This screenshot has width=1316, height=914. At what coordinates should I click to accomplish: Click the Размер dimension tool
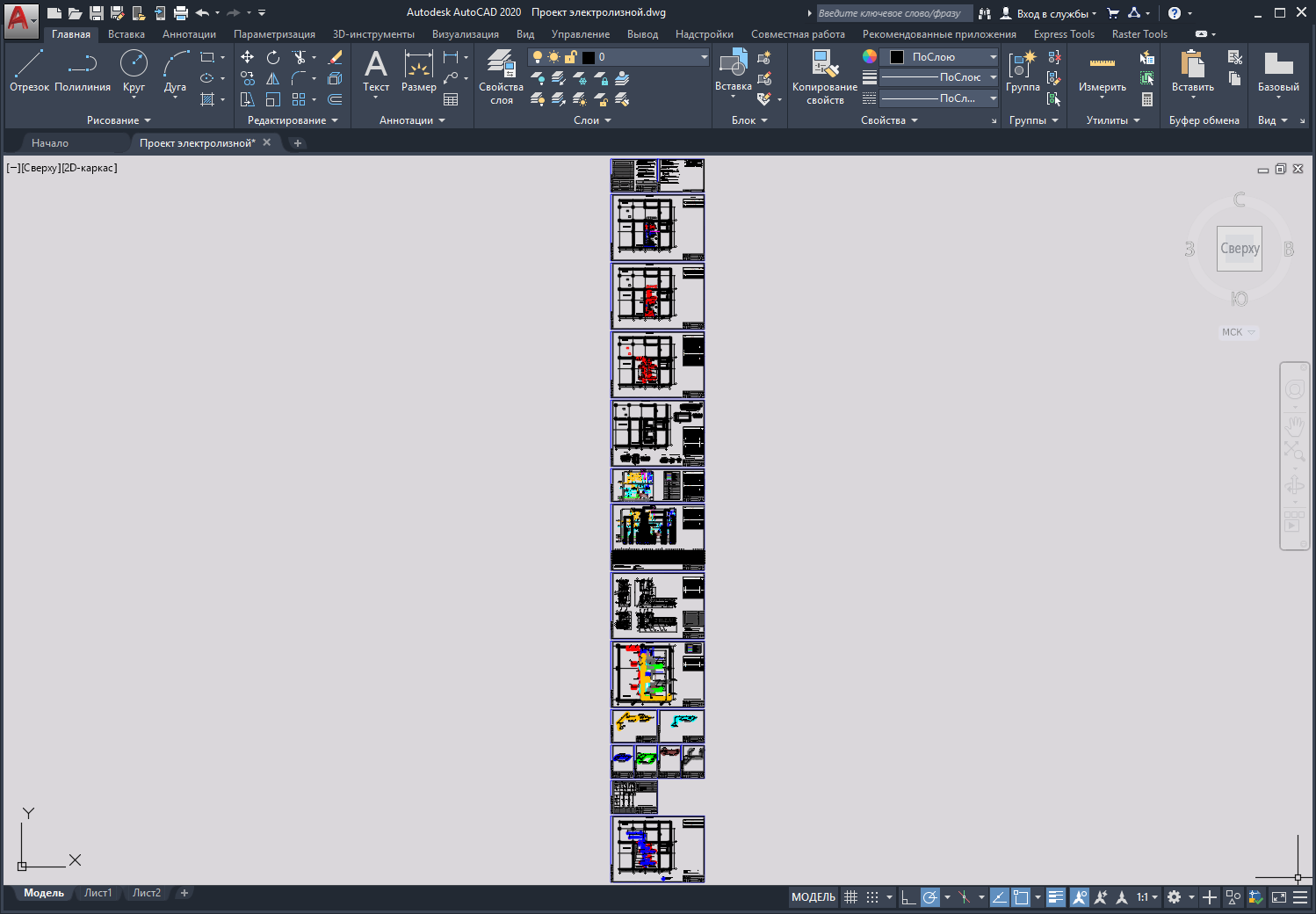[418, 71]
